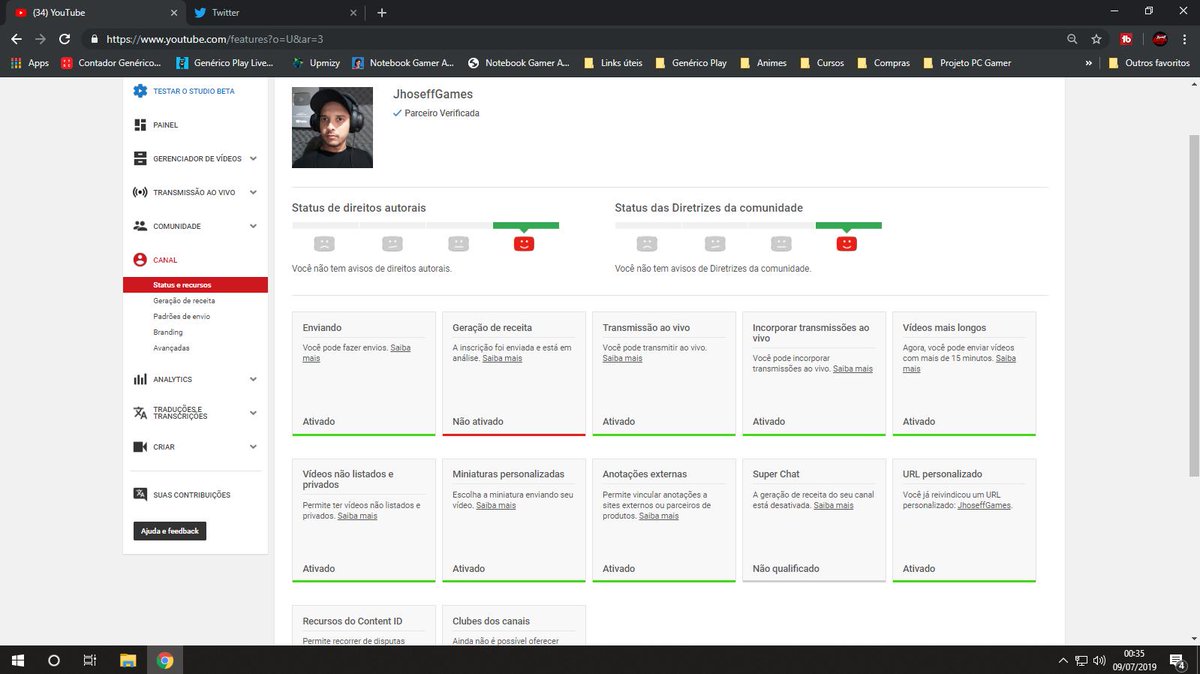Click the zoom magnifier icon in address bar

click(1072, 39)
